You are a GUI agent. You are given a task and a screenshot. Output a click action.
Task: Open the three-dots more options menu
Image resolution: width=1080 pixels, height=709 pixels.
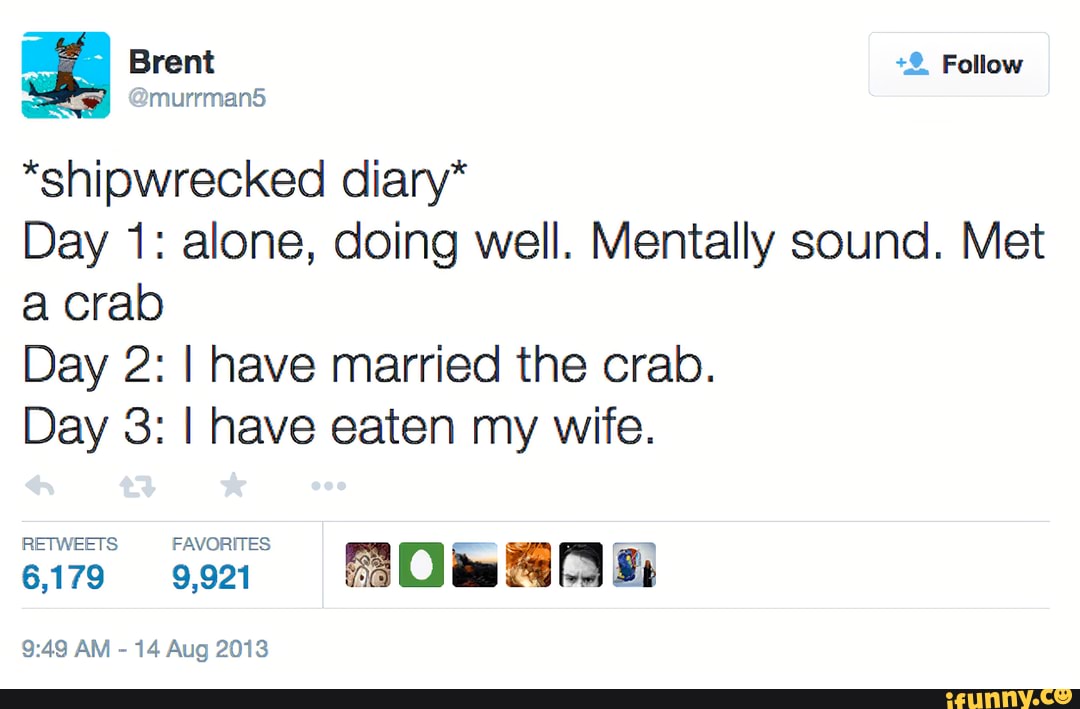pyautogui.click(x=328, y=487)
